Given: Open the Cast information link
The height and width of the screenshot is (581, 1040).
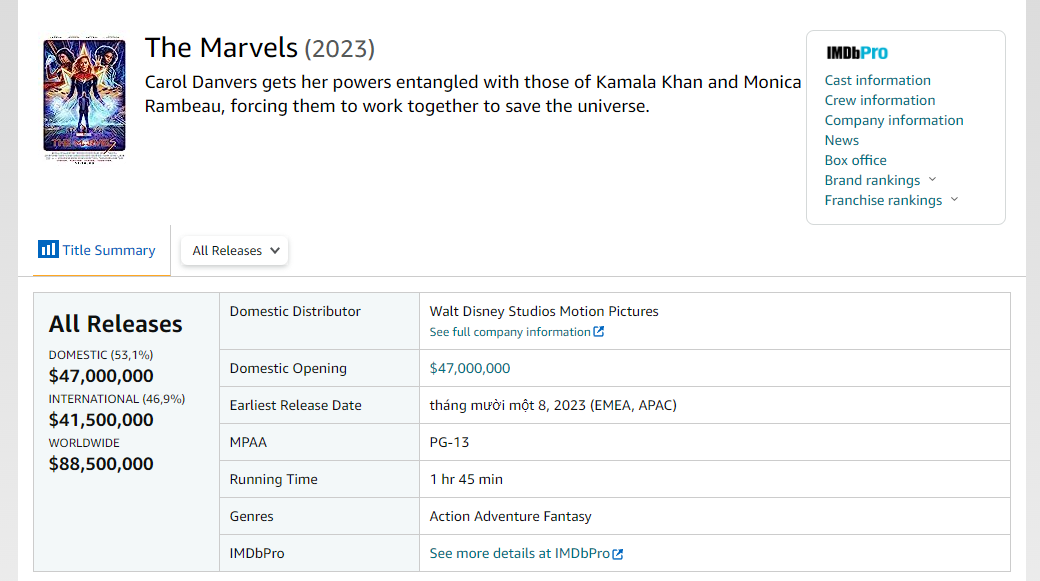Looking at the screenshot, I should [877, 80].
